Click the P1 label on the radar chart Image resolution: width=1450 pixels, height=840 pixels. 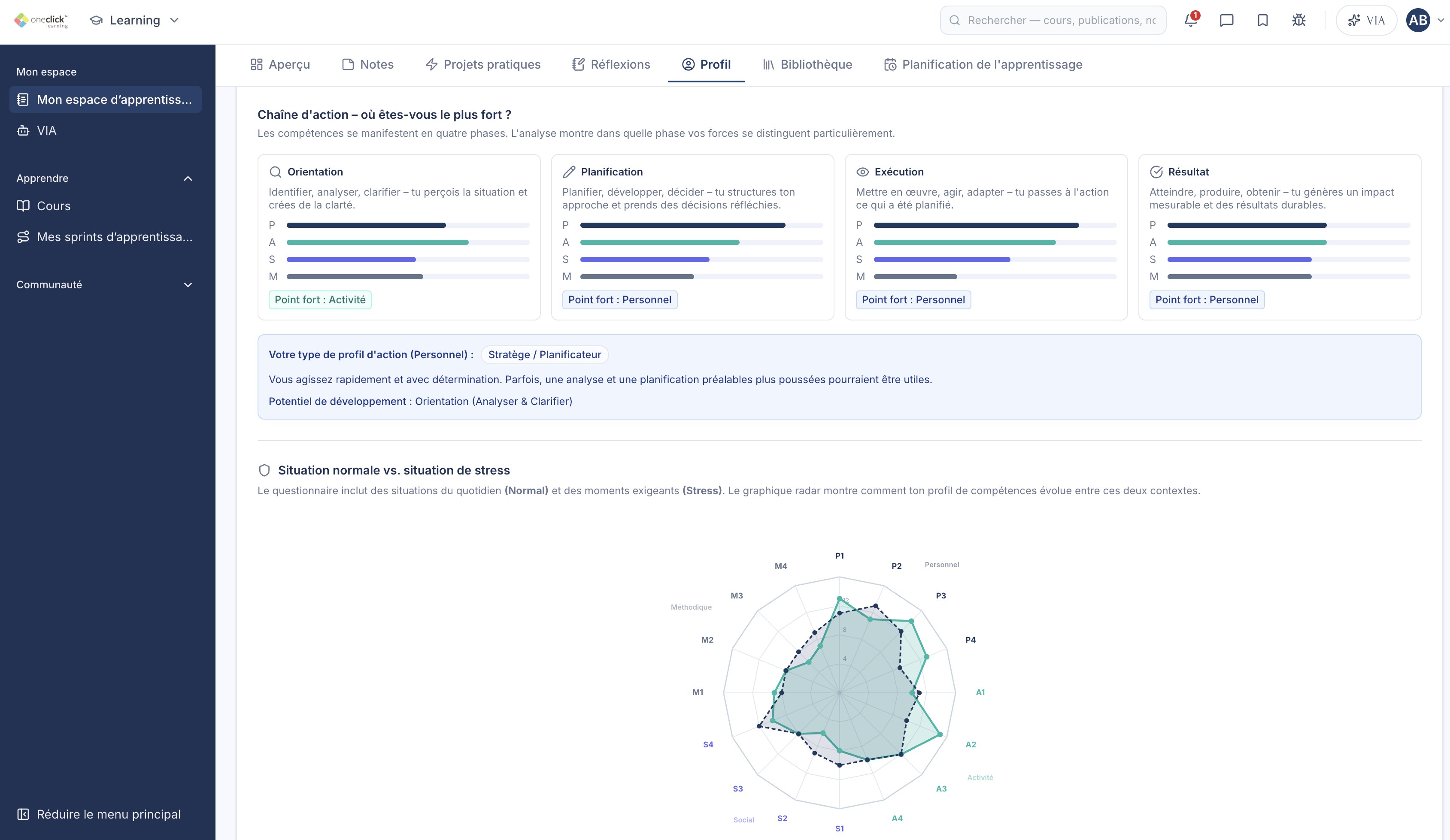click(x=840, y=556)
